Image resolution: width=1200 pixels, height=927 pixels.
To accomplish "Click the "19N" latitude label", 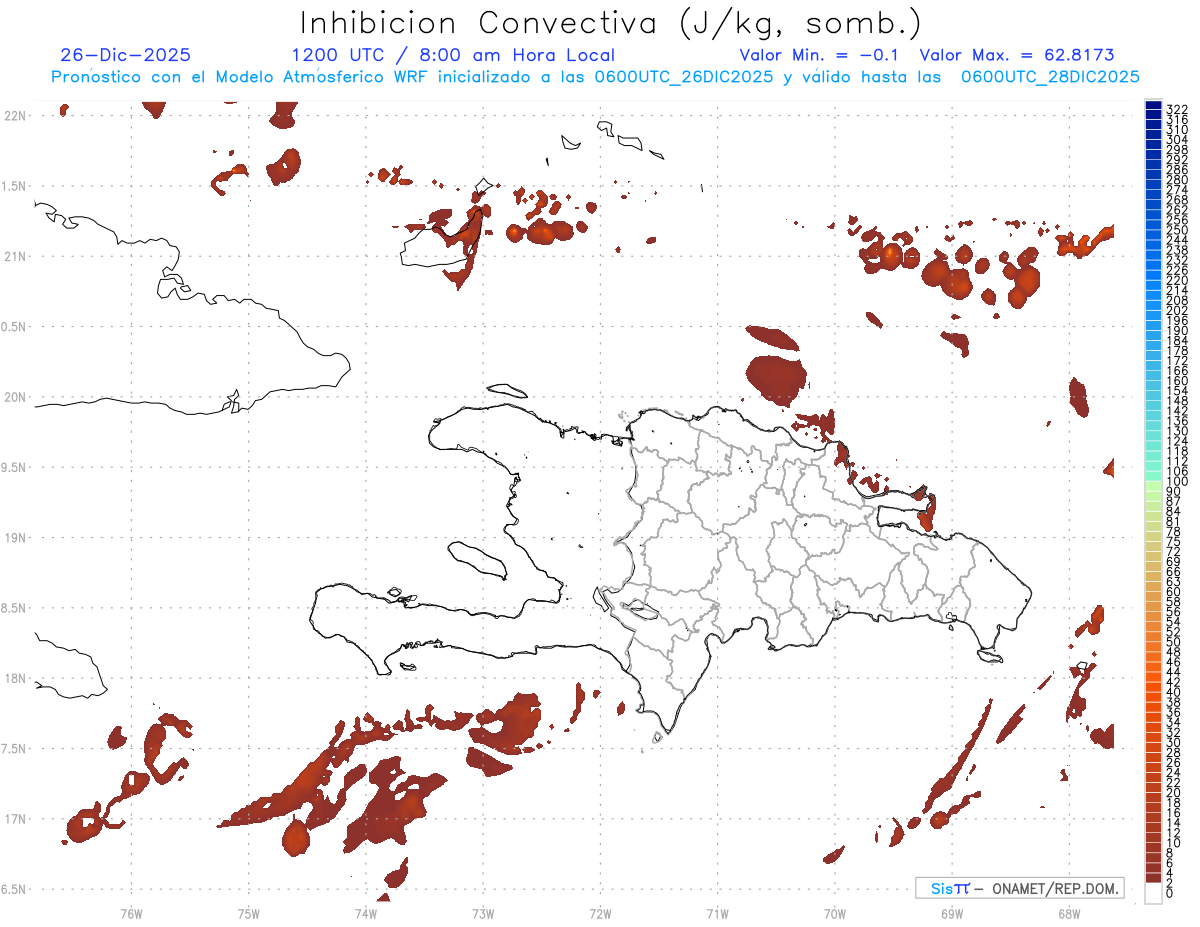I will coord(14,537).
